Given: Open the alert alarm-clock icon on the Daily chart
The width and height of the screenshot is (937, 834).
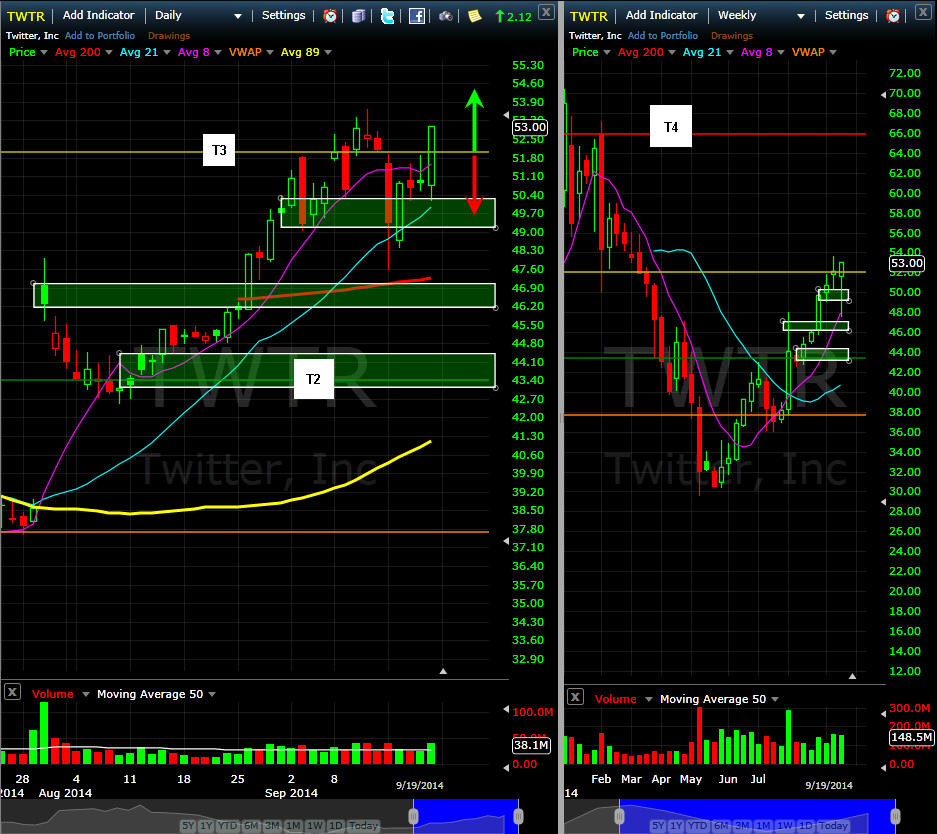Looking at the screenshot, I should point(330,16).
